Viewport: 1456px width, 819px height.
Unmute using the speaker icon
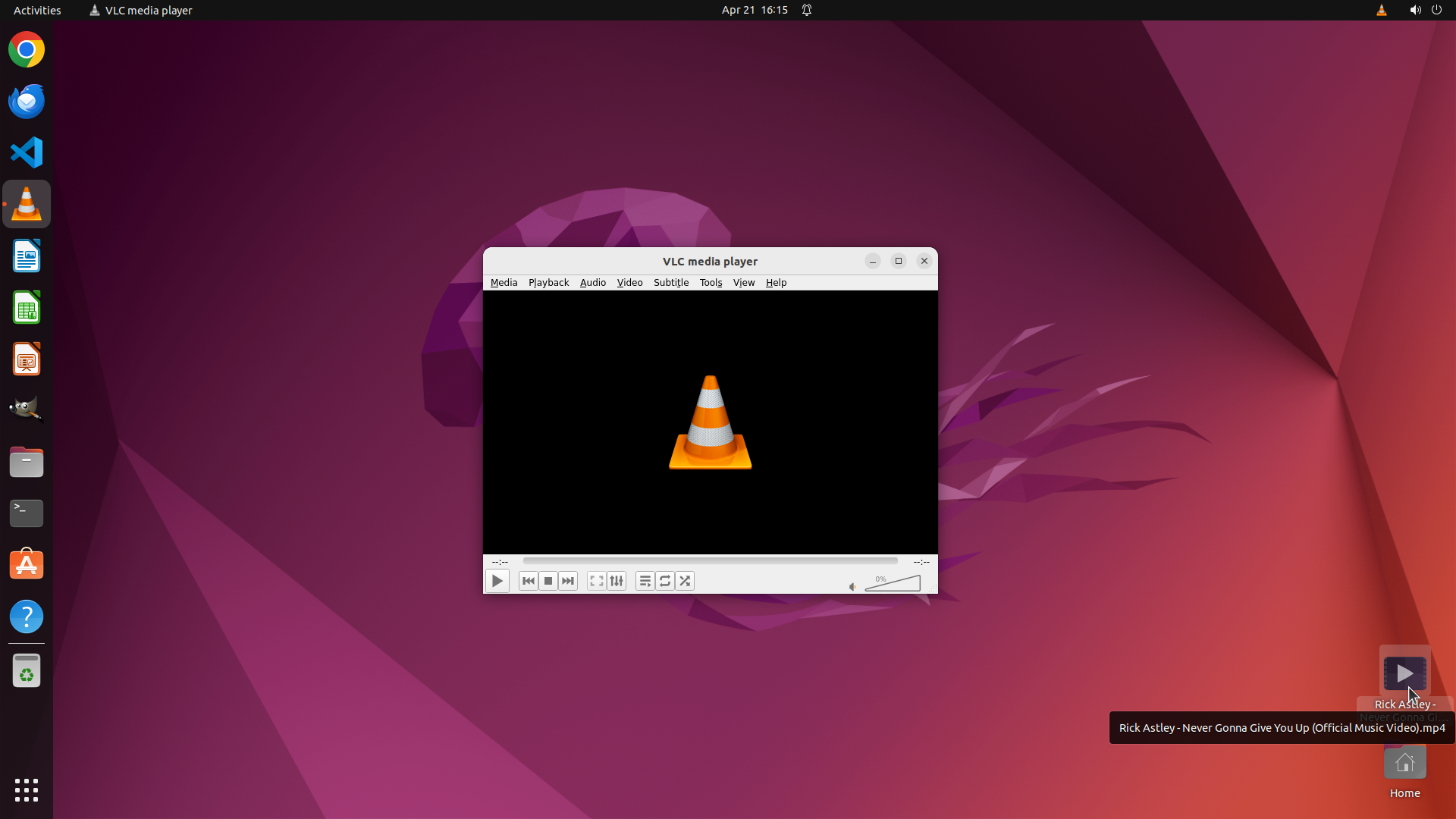tap(852, 586)
